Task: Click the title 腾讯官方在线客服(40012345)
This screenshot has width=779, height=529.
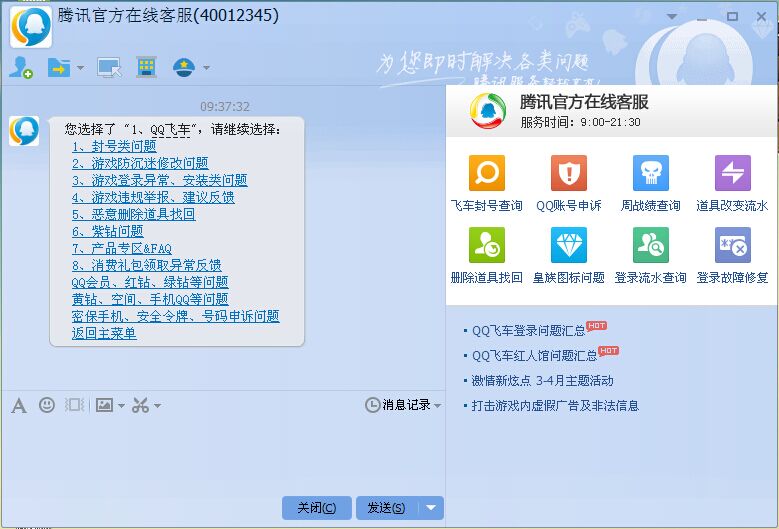Action: (168, 15)
